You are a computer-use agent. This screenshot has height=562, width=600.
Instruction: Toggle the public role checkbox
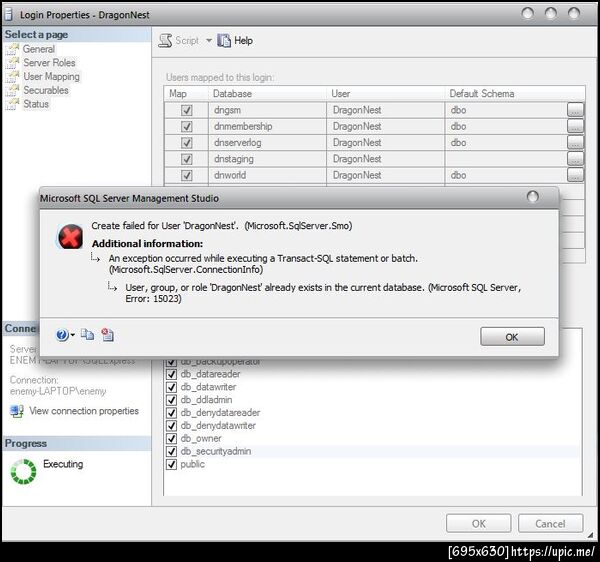[x=171, y=464]
